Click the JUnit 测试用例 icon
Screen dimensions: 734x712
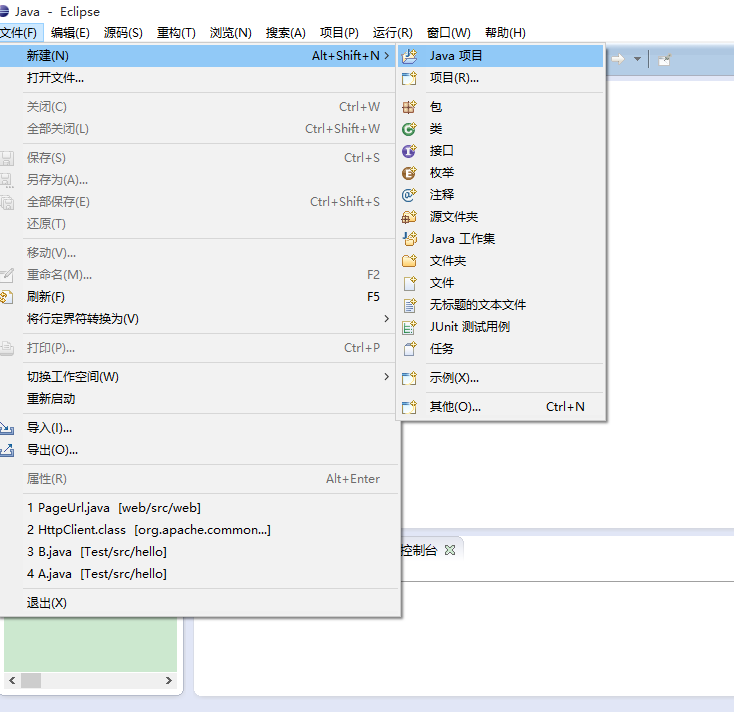click(409, 327)
